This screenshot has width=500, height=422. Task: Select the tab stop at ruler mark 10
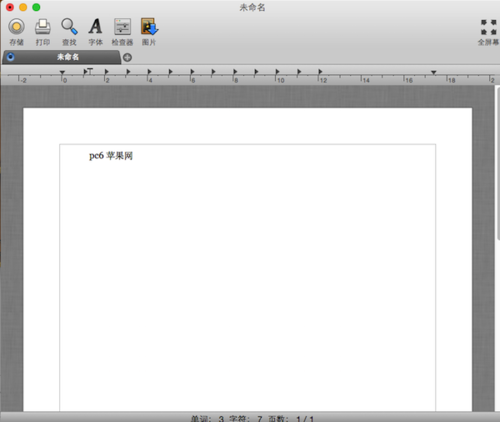tap(277, 72)
